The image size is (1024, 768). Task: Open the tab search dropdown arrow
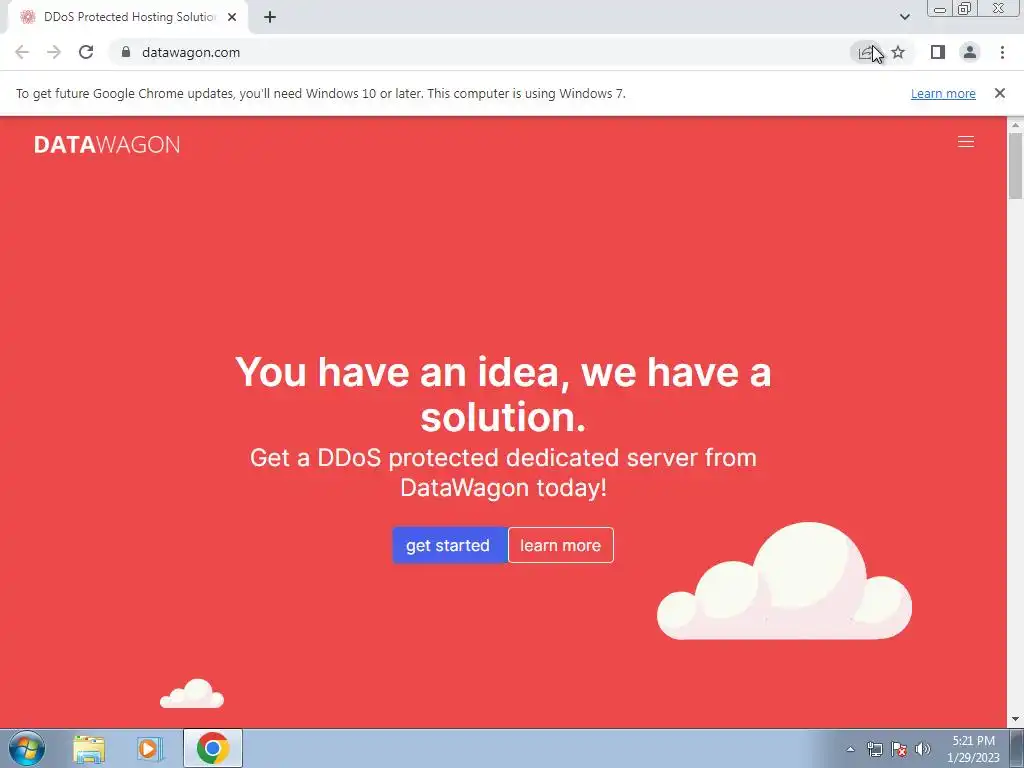(x=904, y=17)
